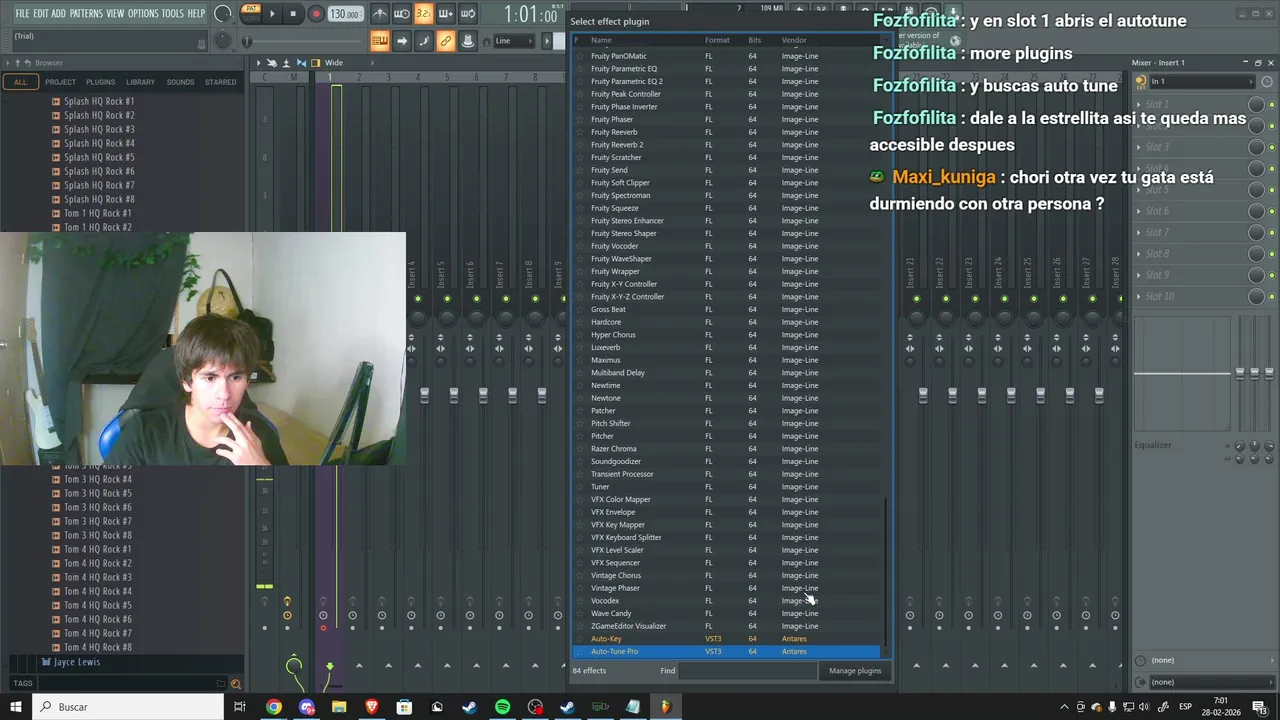
Task: Enable the typing keyboard to piano icon
Action: [x=380, y=41]
